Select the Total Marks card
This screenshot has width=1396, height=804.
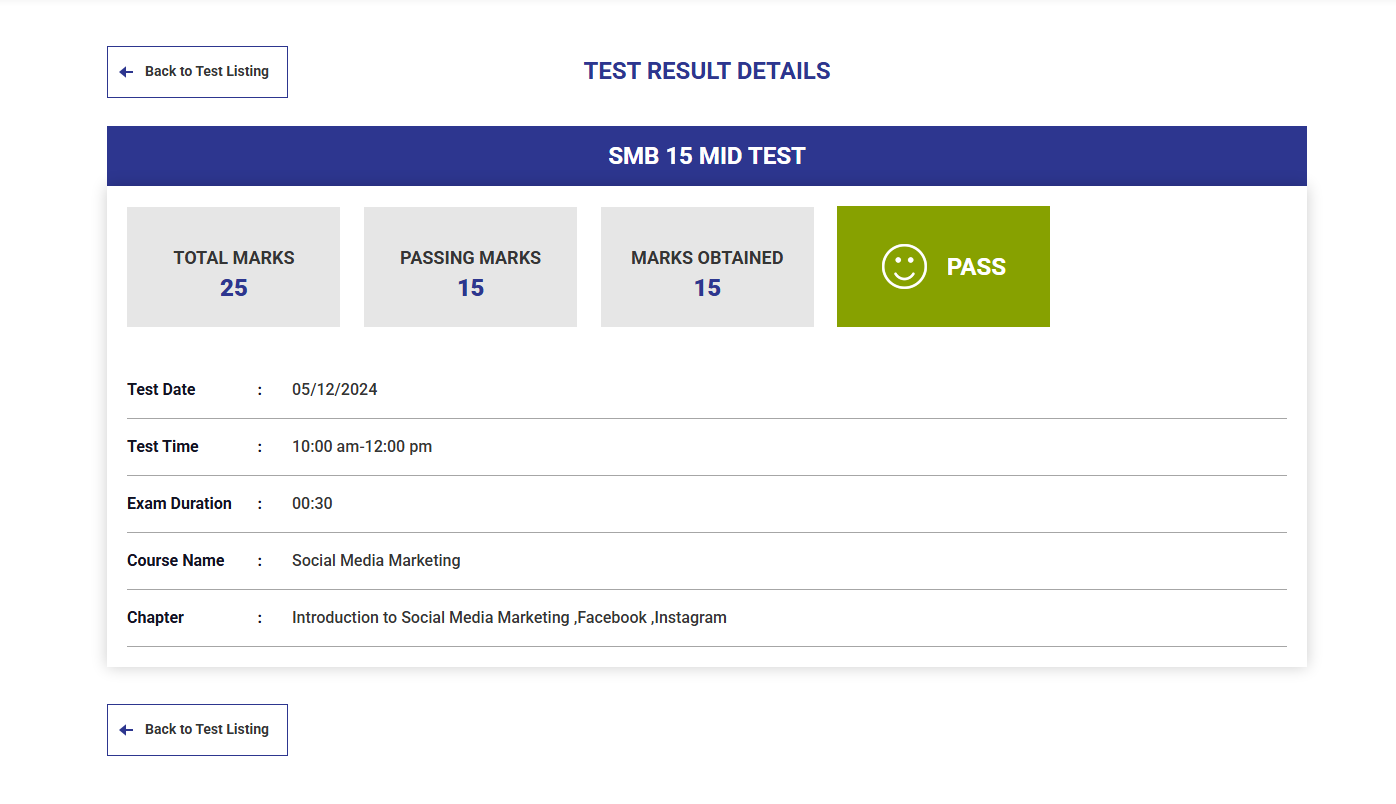pyautogui.click(x=233, y=267)
